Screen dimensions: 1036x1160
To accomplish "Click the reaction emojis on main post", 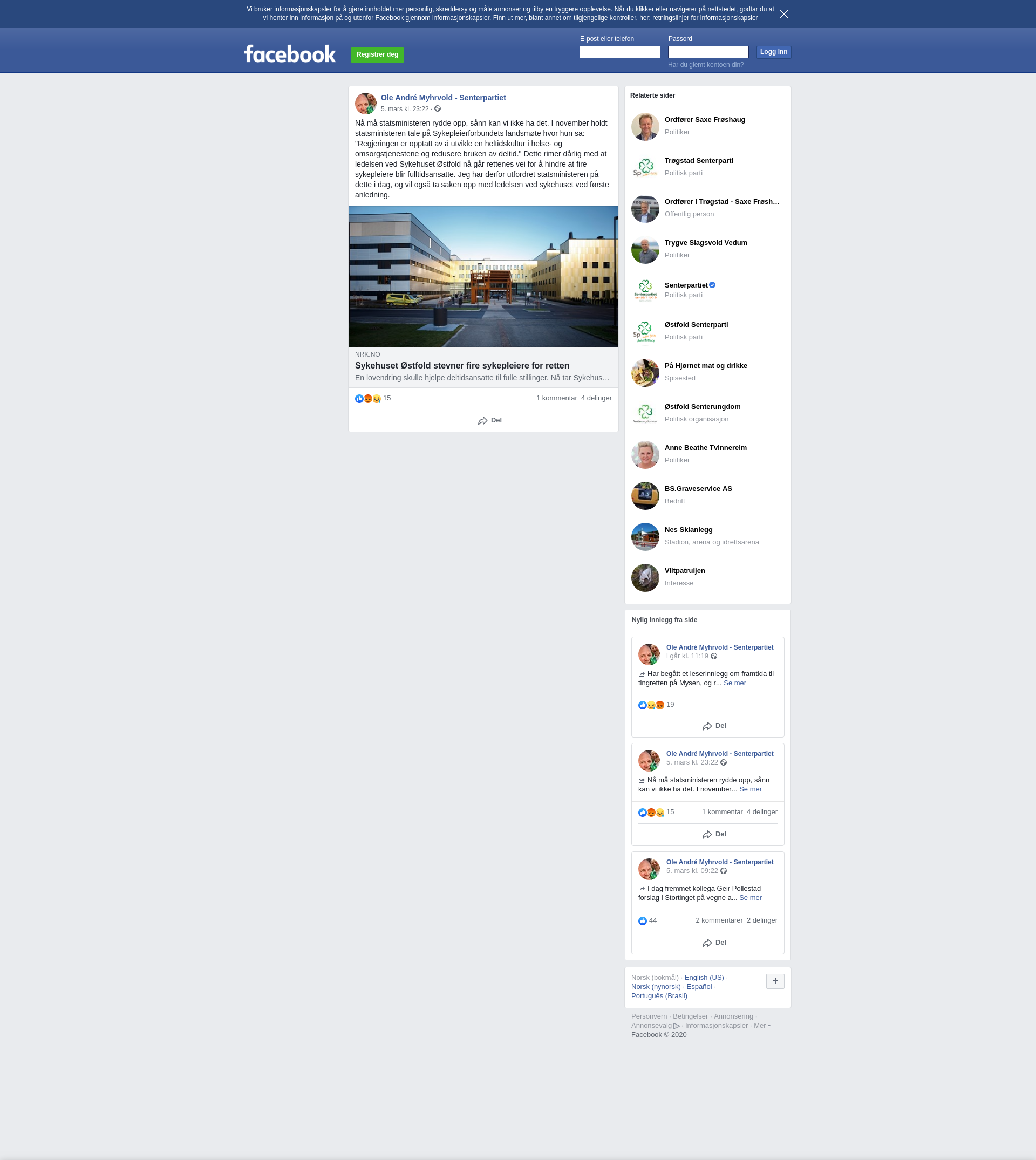I will tap(367, 398).
